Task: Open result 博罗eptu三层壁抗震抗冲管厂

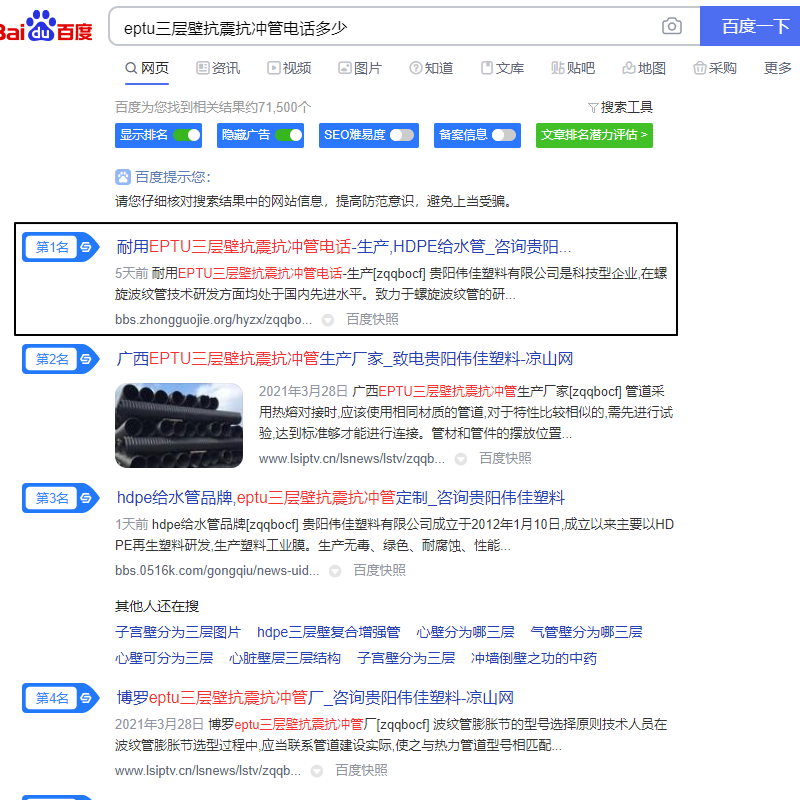Action: tap(315, 697)
